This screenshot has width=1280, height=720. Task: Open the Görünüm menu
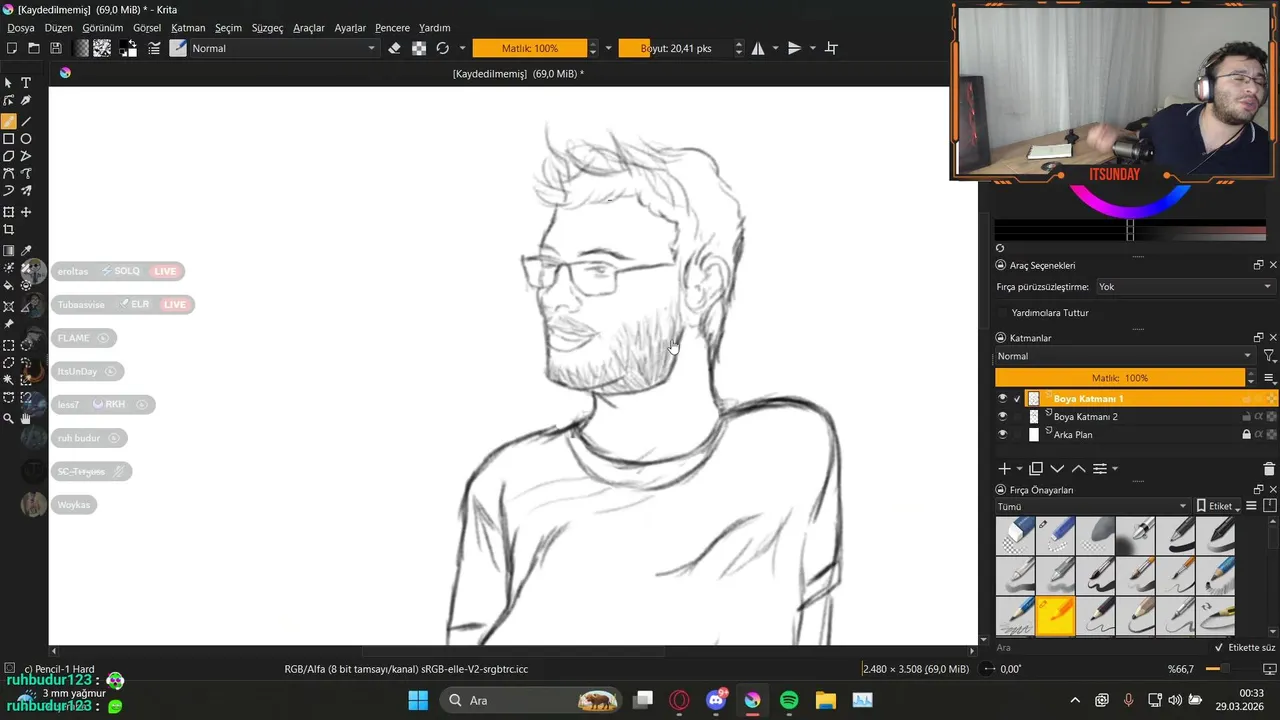tap(103, 28)
